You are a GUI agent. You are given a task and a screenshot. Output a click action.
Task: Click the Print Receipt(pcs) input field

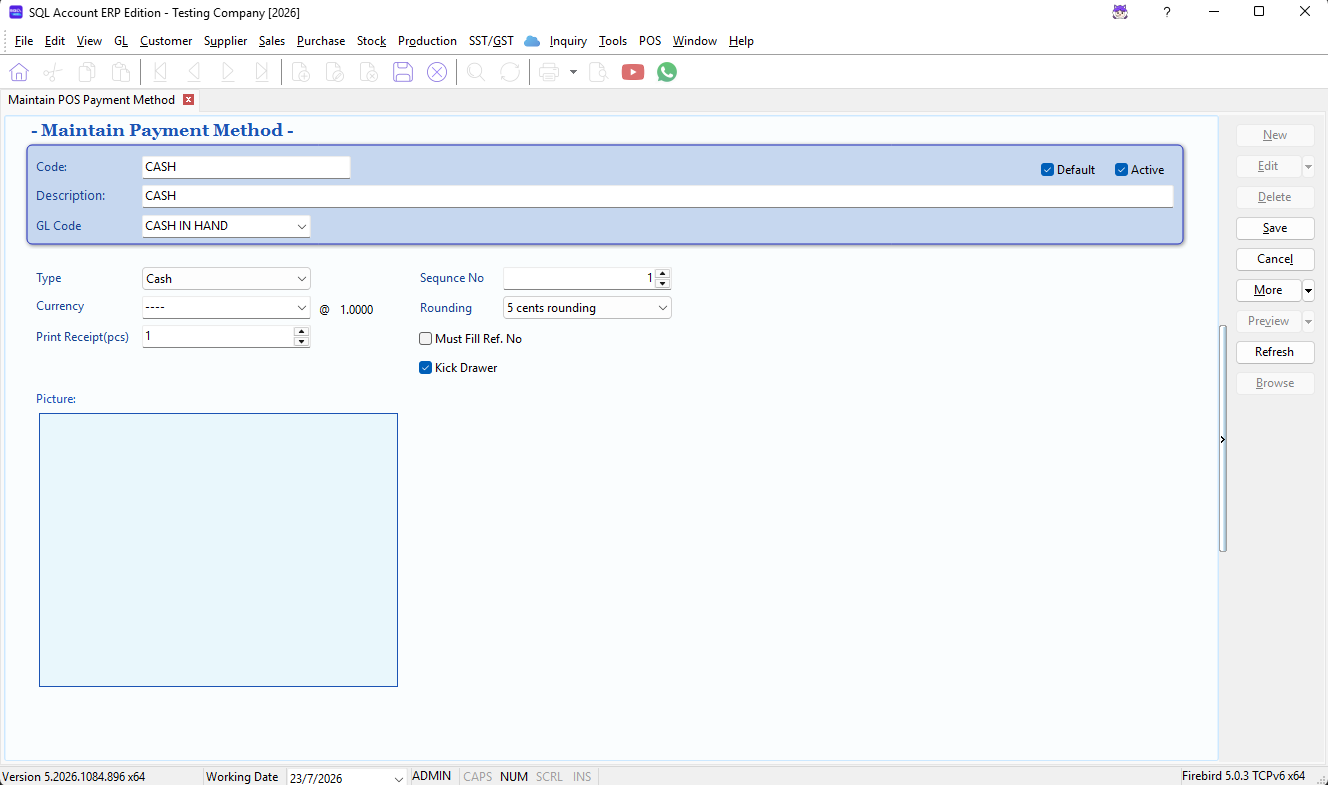218,337
